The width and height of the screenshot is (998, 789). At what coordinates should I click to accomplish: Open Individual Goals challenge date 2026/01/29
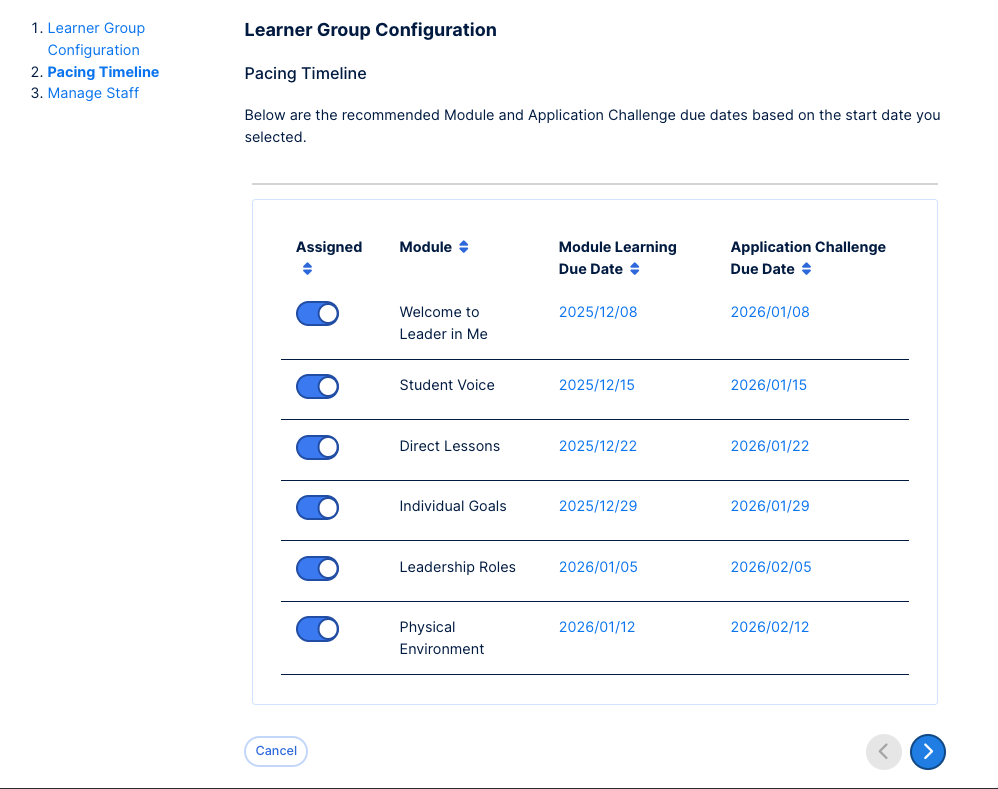pos(770,506)
